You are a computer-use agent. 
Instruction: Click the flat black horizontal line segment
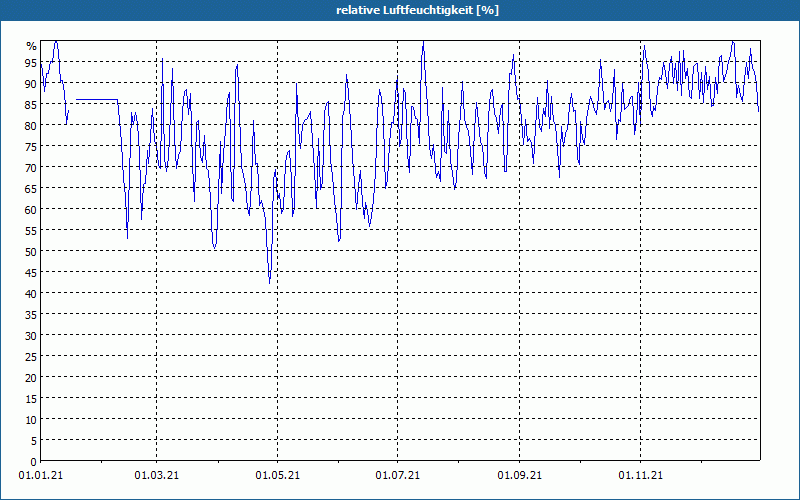(x=97, y=100)
